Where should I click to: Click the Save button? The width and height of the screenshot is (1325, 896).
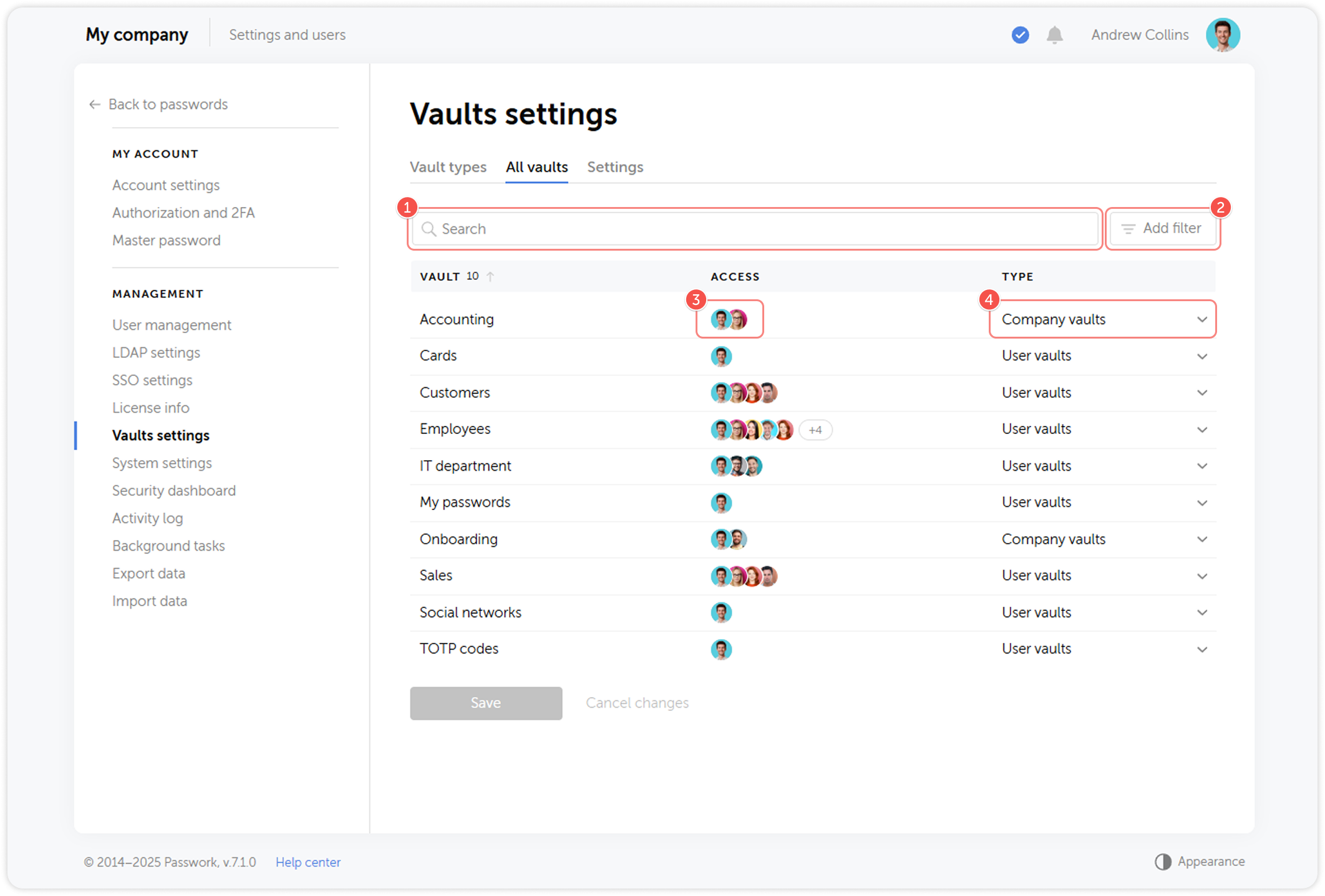point(485,703)
